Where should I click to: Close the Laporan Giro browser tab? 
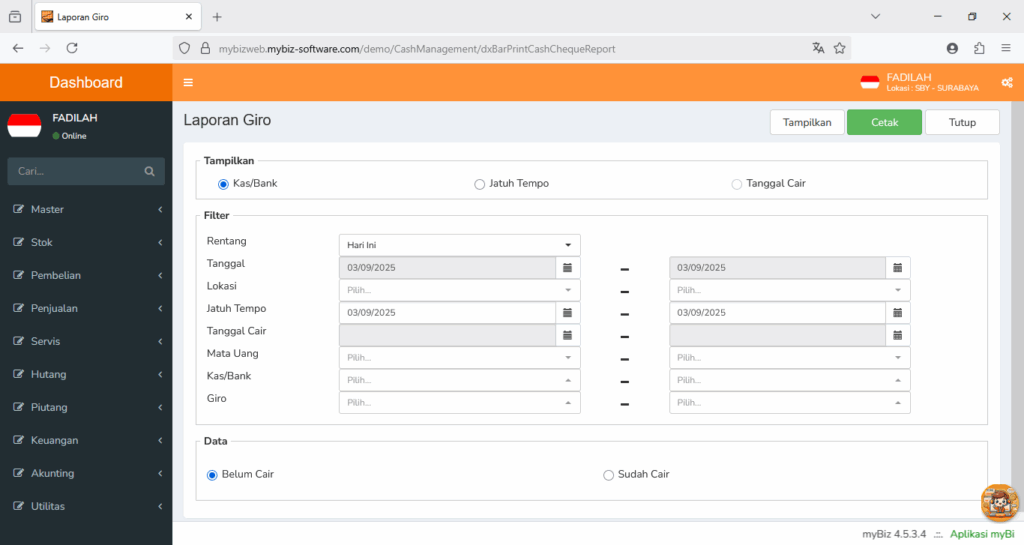189,17
